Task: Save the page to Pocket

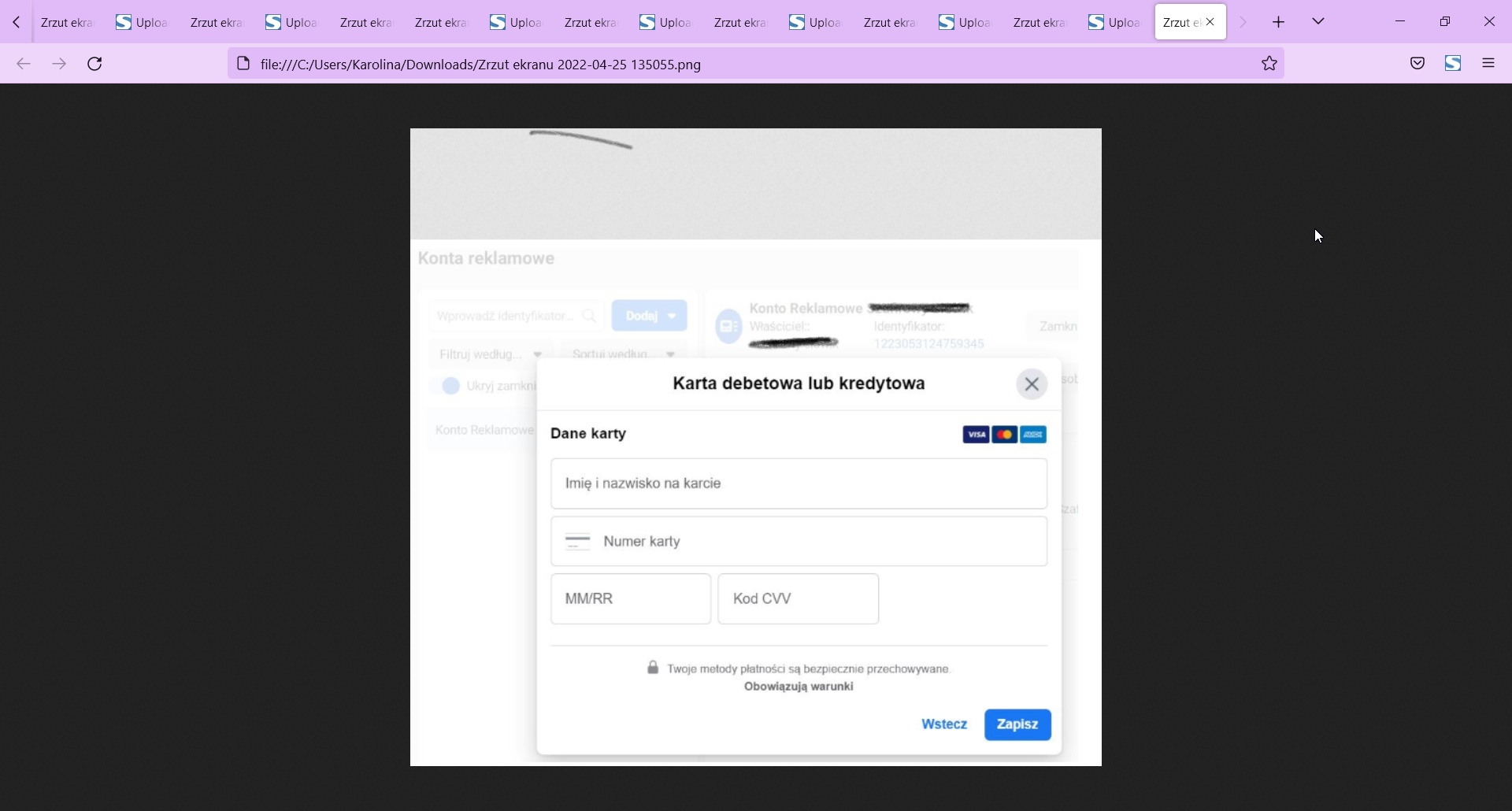Action: click(x=1417, y=64)
